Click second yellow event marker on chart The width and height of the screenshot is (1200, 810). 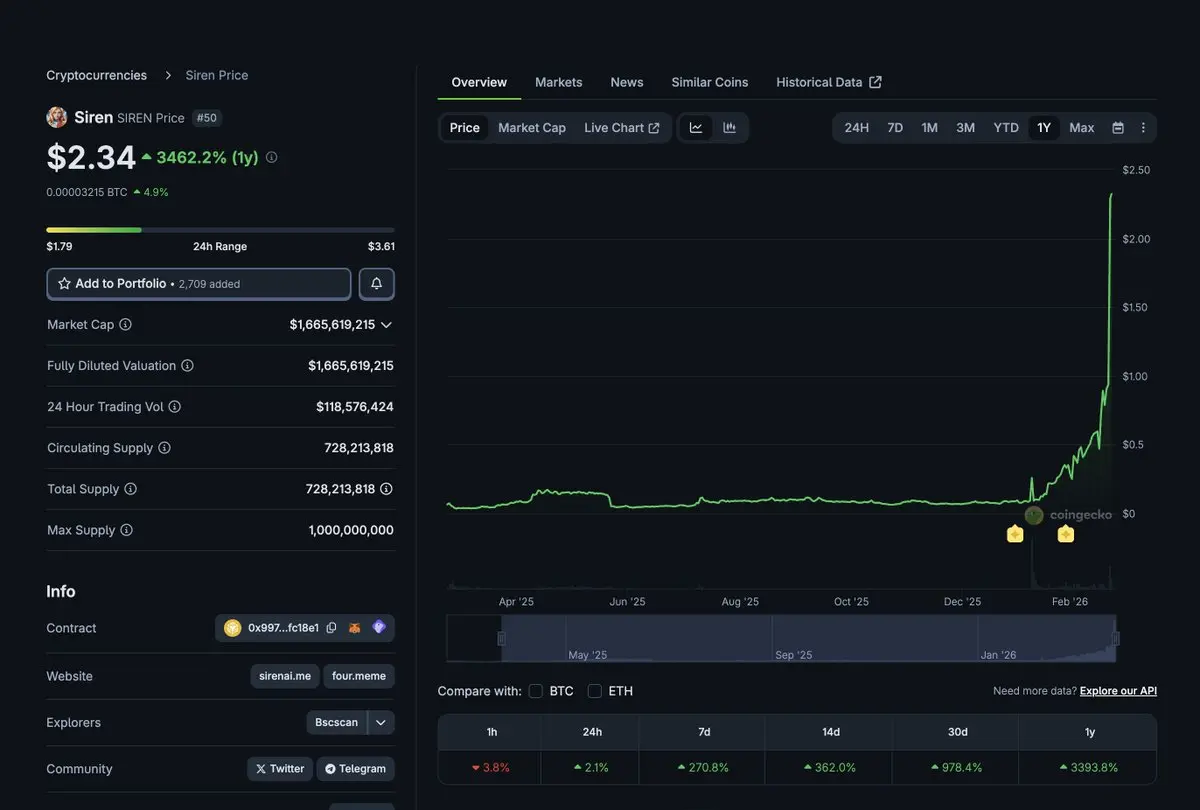(1066, 534)
